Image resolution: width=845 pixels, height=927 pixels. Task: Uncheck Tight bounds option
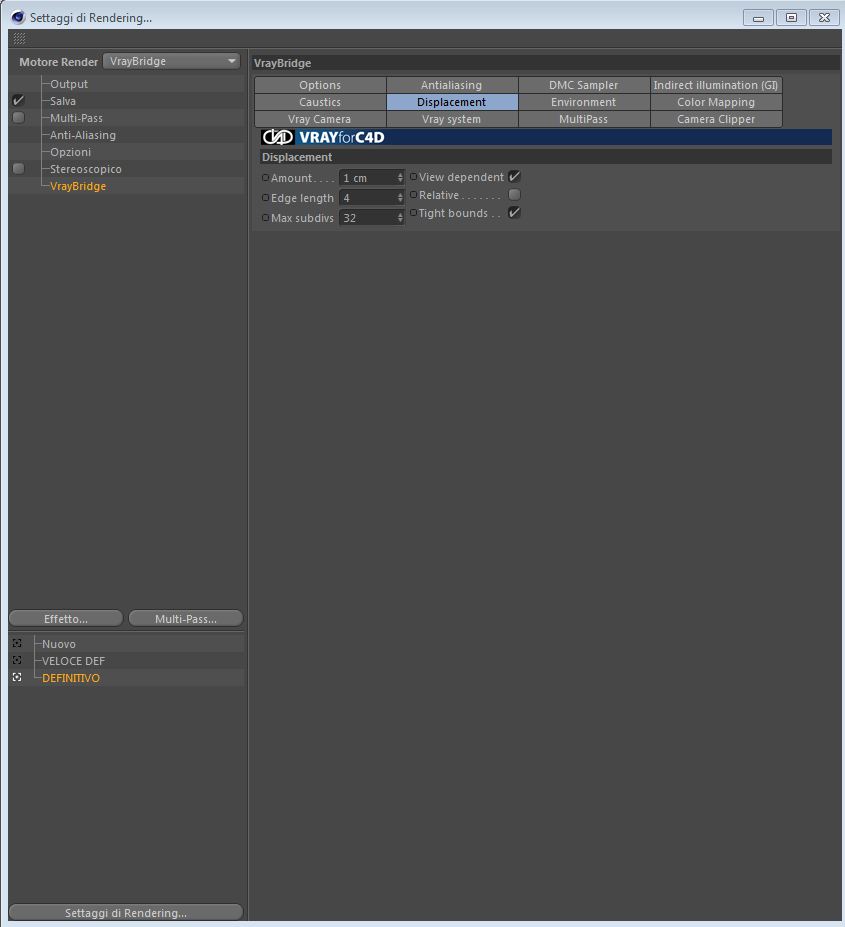514,213
